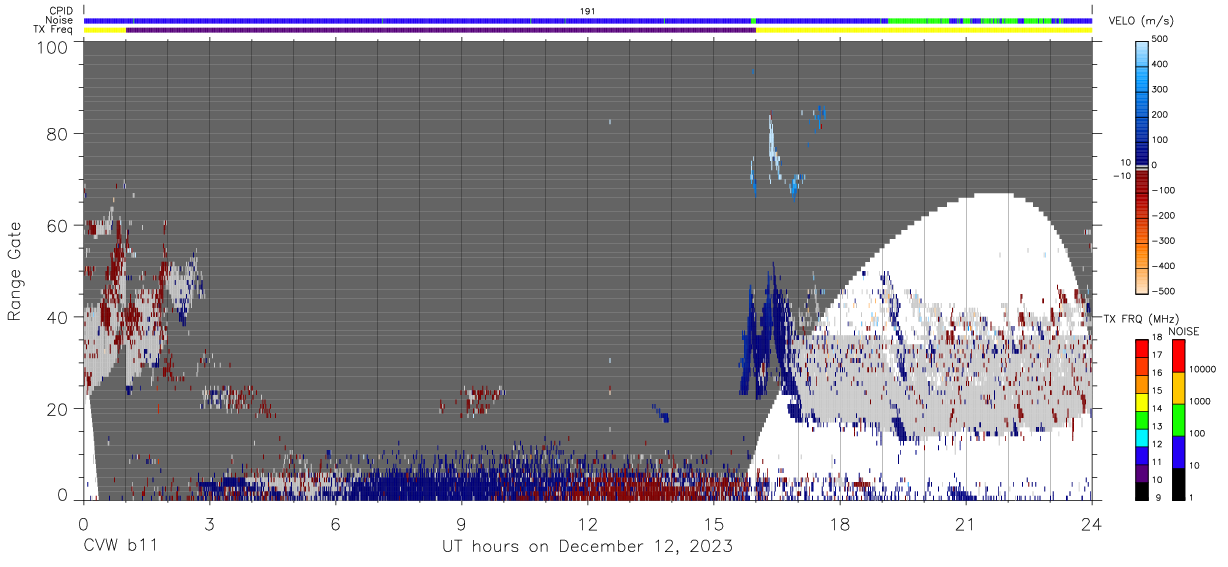This screenshot has width=1228, height=567.
Task: Click the x-axis tick label '21'
Action: pos(965,524)
